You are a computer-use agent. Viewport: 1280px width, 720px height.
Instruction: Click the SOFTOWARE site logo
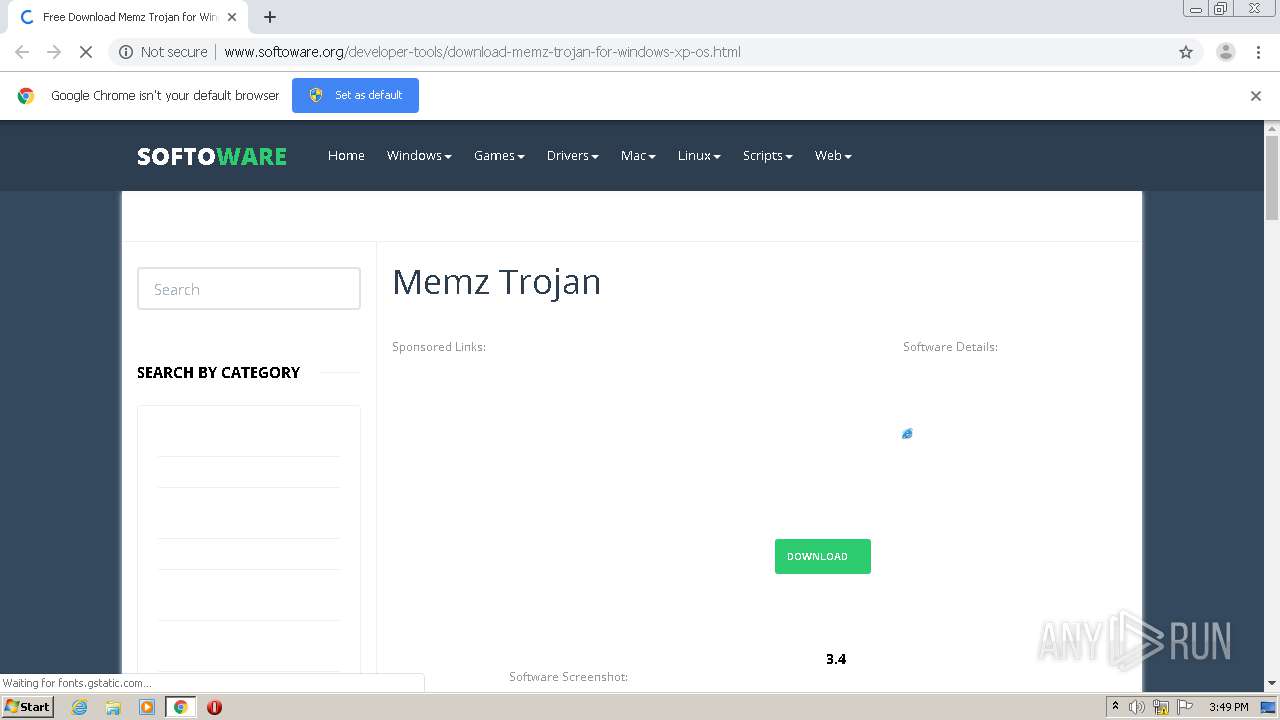pos(212,156)
